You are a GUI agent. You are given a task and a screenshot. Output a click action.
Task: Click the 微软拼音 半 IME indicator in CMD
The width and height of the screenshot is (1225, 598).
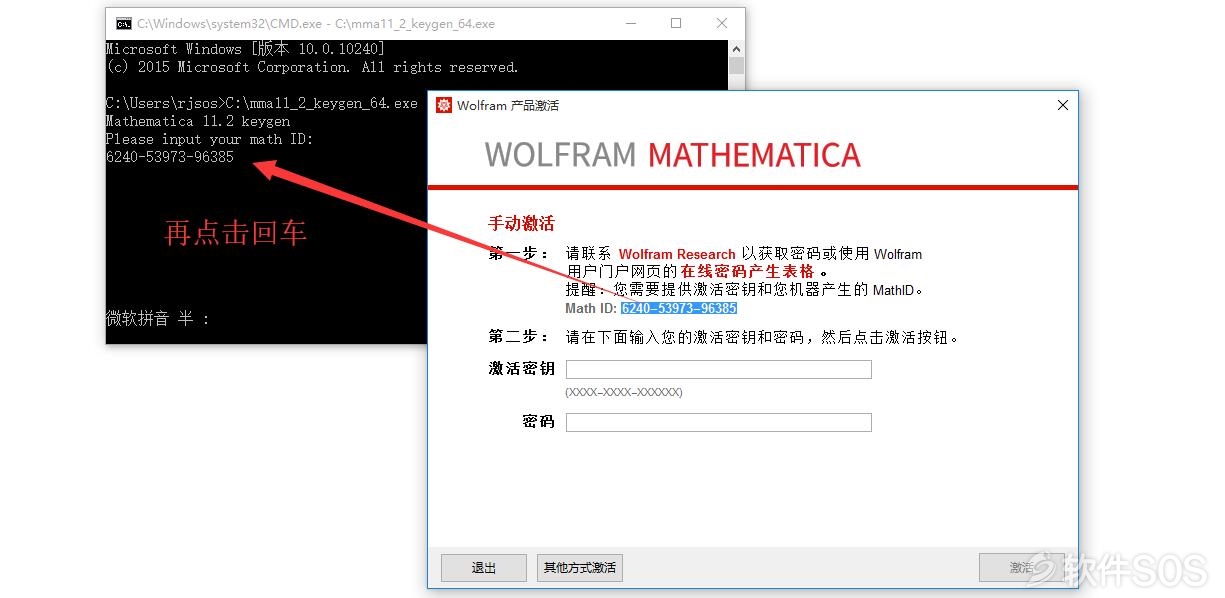158,318
